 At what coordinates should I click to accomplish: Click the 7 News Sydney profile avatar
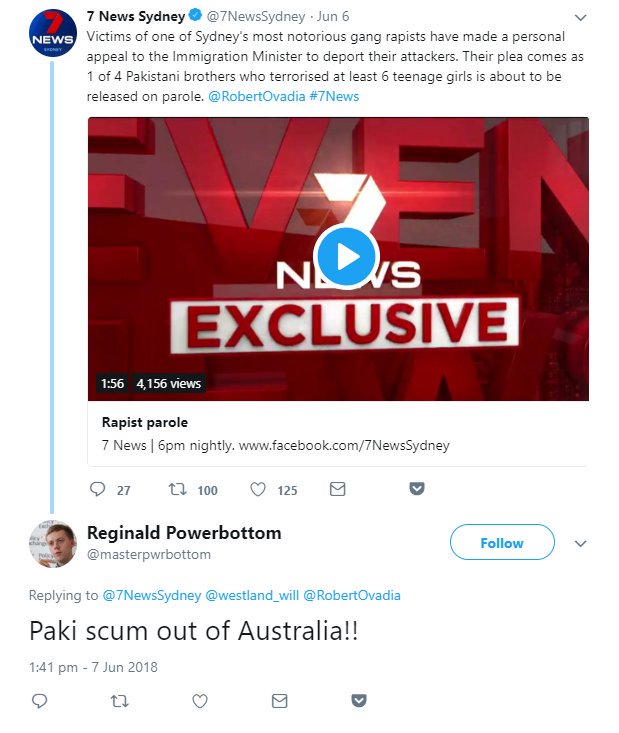[51, 37]
